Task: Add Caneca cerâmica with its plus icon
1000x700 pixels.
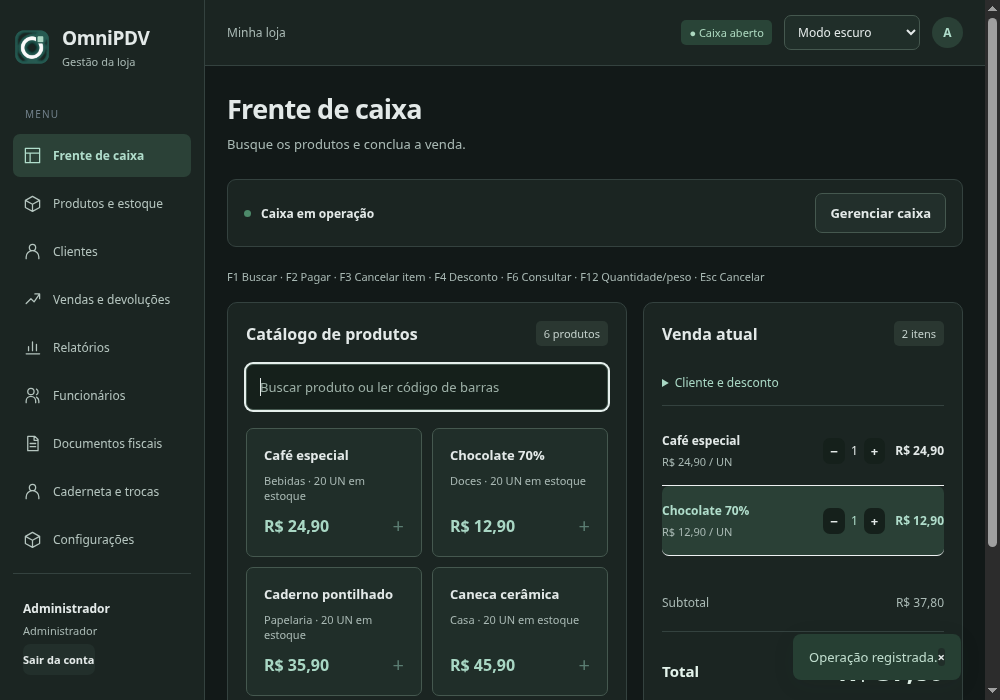Action: pos(584,665)
